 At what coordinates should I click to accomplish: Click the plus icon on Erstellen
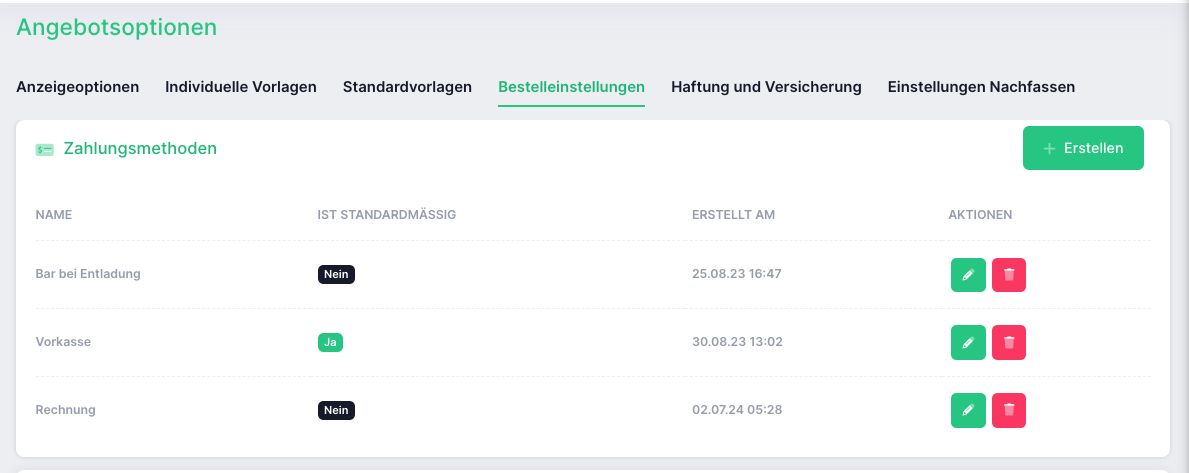click(x=1049, y=149)
